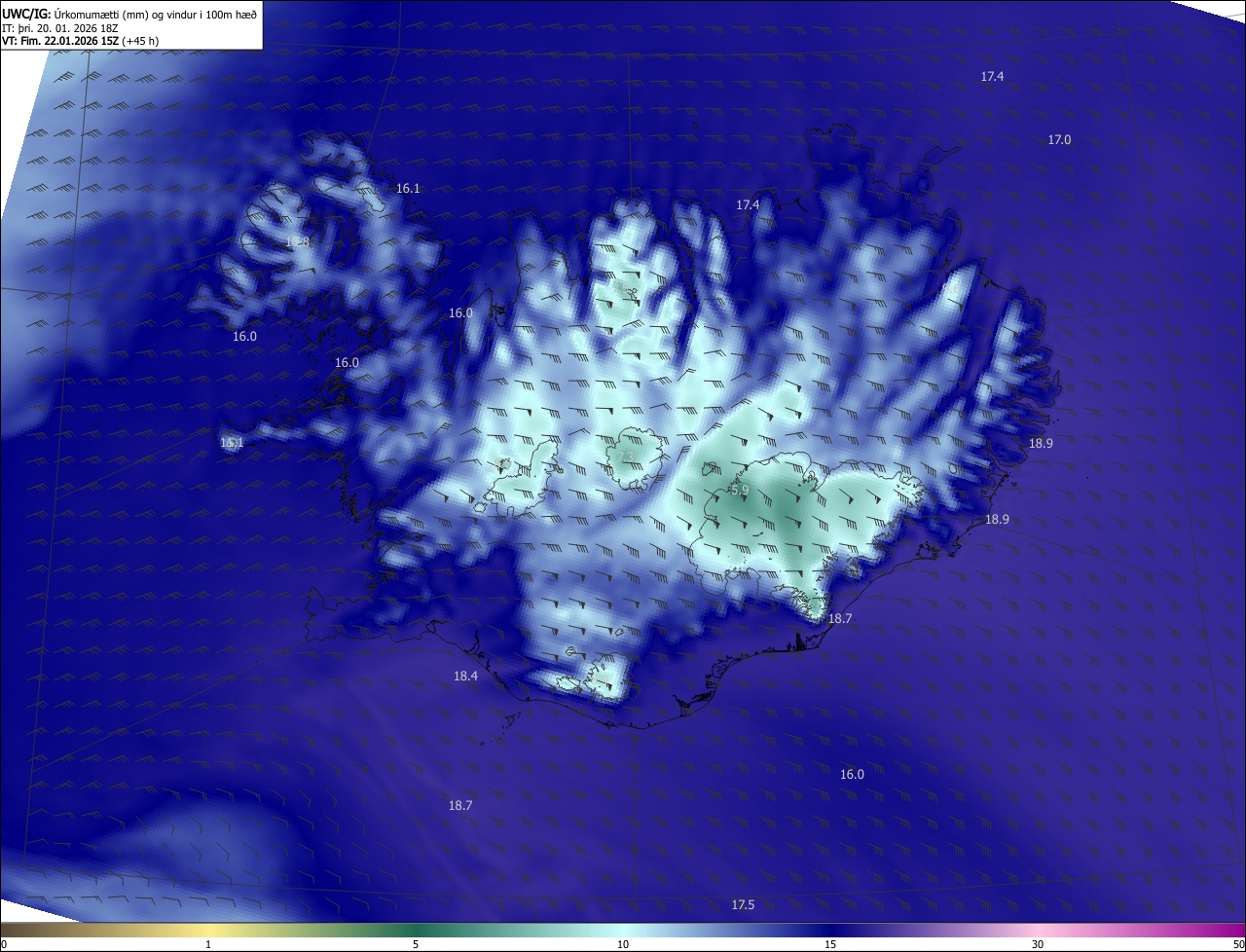
Task: Click the 16.1 value label
Action: (x=408, y=189)
